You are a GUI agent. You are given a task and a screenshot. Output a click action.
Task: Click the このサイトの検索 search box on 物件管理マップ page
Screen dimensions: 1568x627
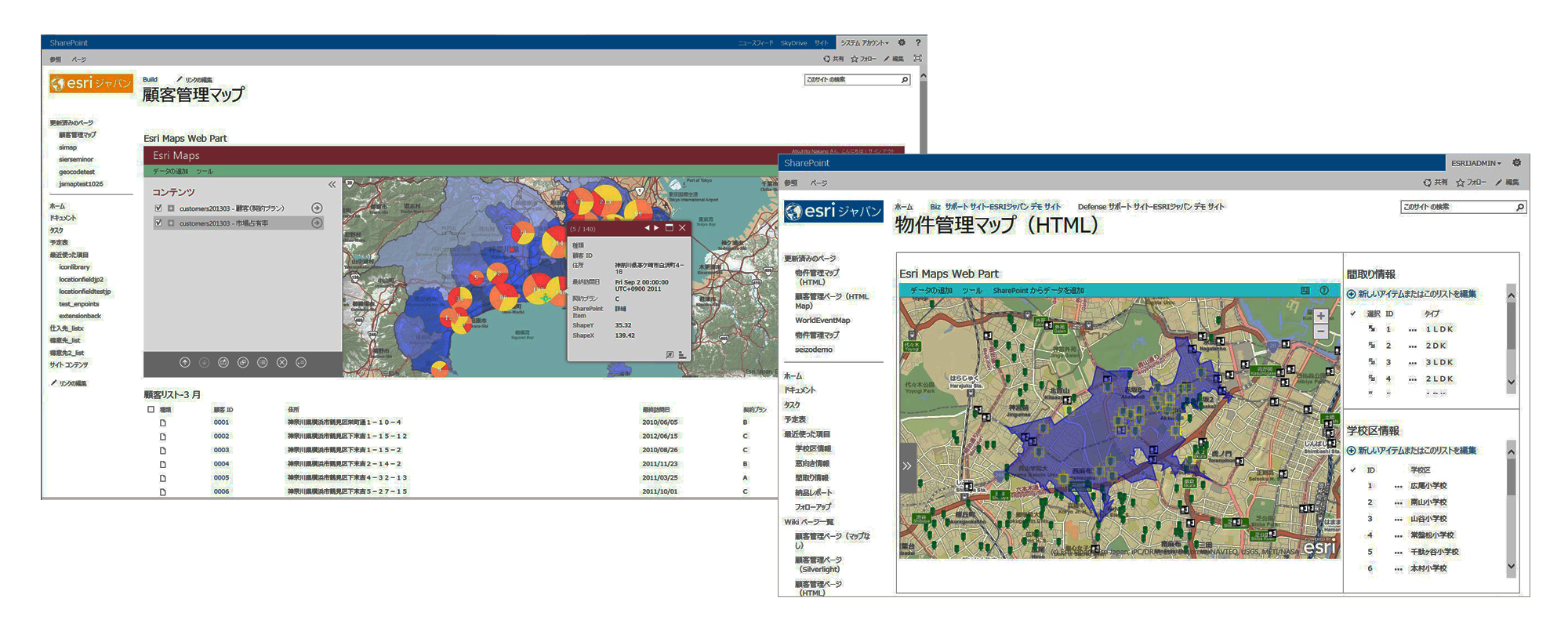pyautogui.click(x=1457, y=207)
